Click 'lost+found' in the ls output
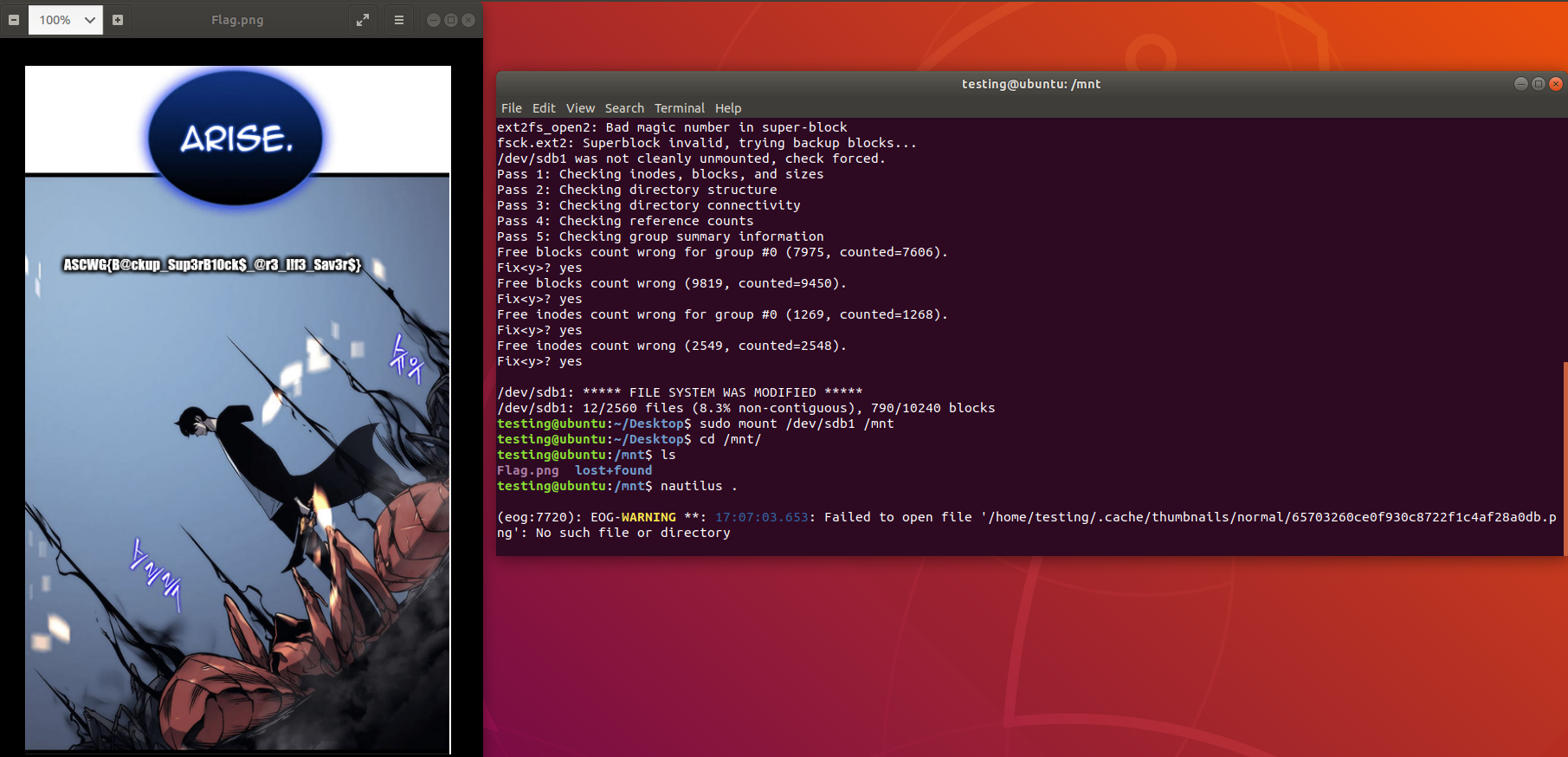 point(614,470)
